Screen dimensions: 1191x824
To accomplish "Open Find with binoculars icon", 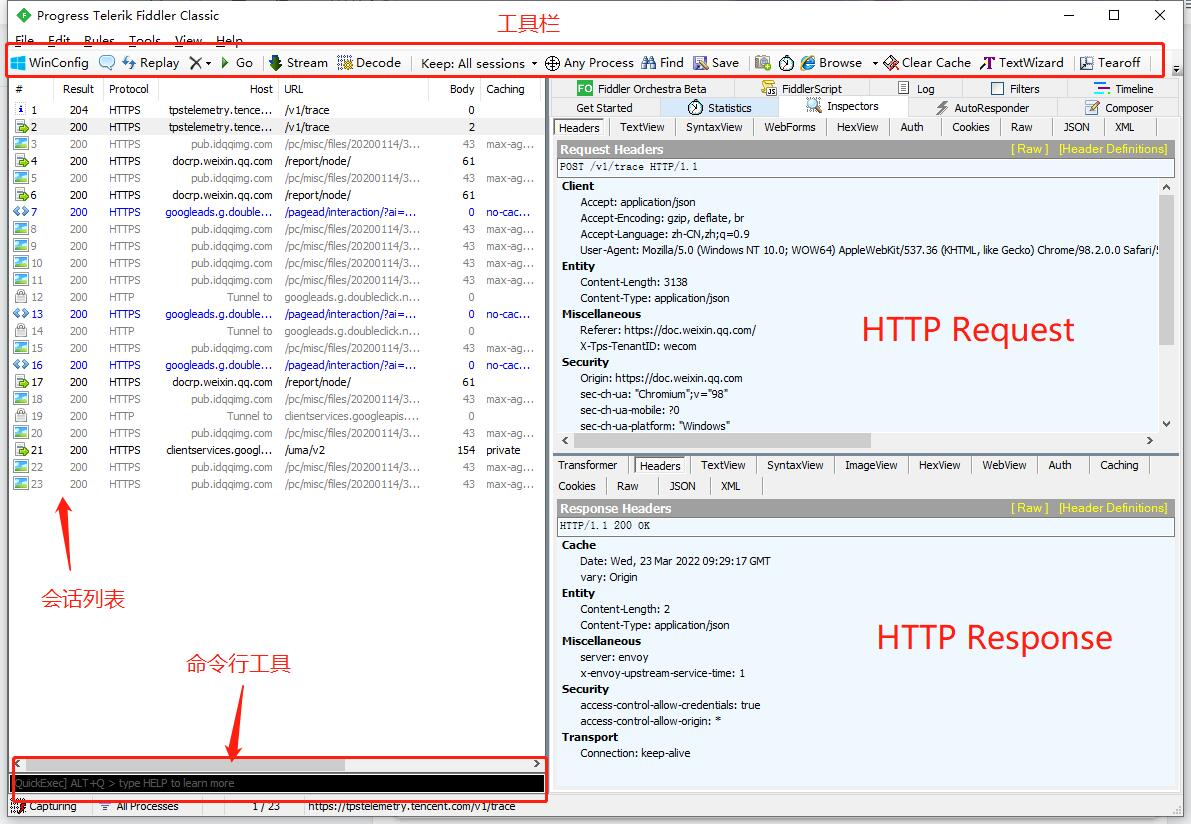I will tap(662, 63).
